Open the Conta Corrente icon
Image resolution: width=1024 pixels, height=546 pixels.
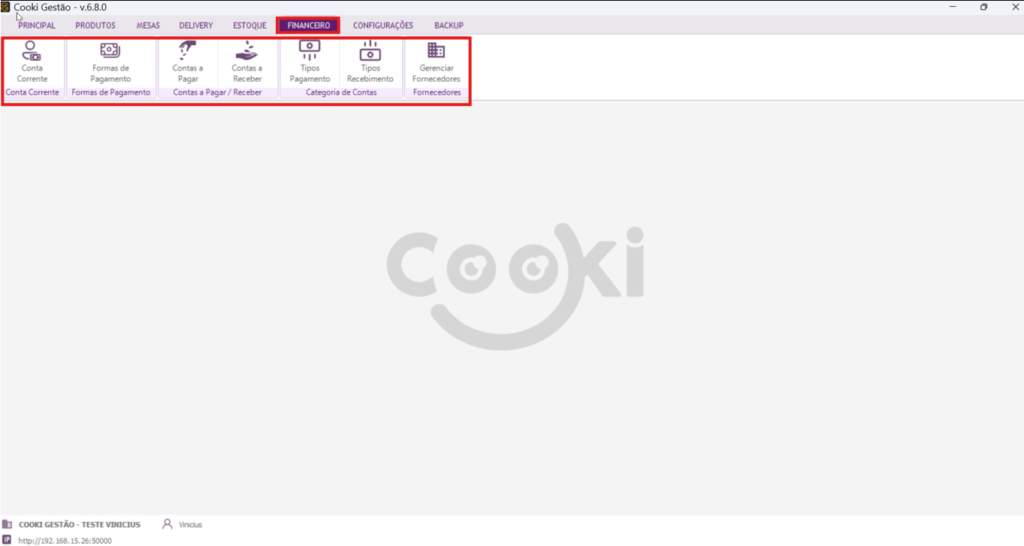point(32,62)
